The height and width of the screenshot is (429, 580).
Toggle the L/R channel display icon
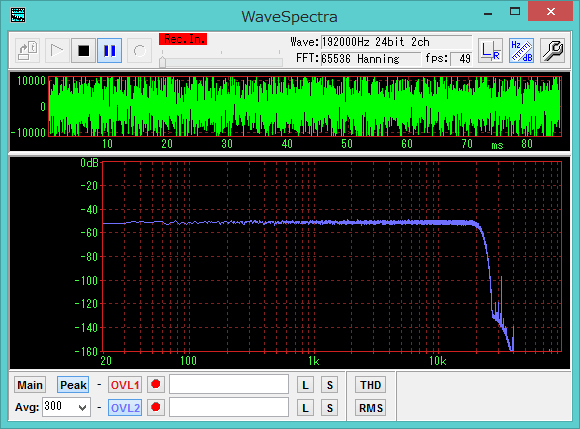point(490,51)
